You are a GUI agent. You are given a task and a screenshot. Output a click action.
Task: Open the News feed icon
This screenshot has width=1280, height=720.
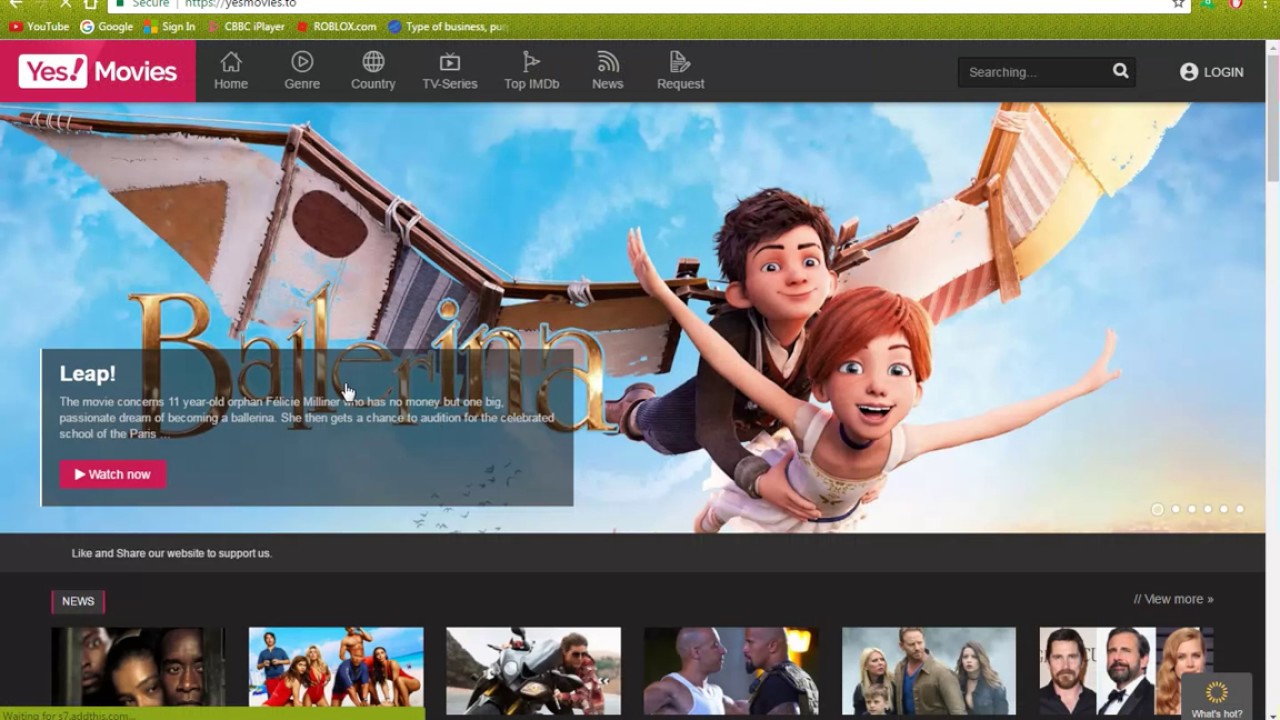pyautogui.click(x=607, y=62)
